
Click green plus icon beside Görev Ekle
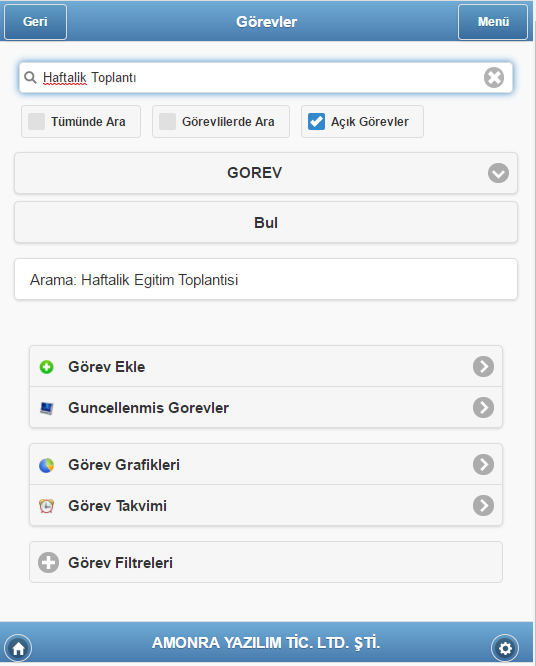pyautogui.click(x=46, y=367)
